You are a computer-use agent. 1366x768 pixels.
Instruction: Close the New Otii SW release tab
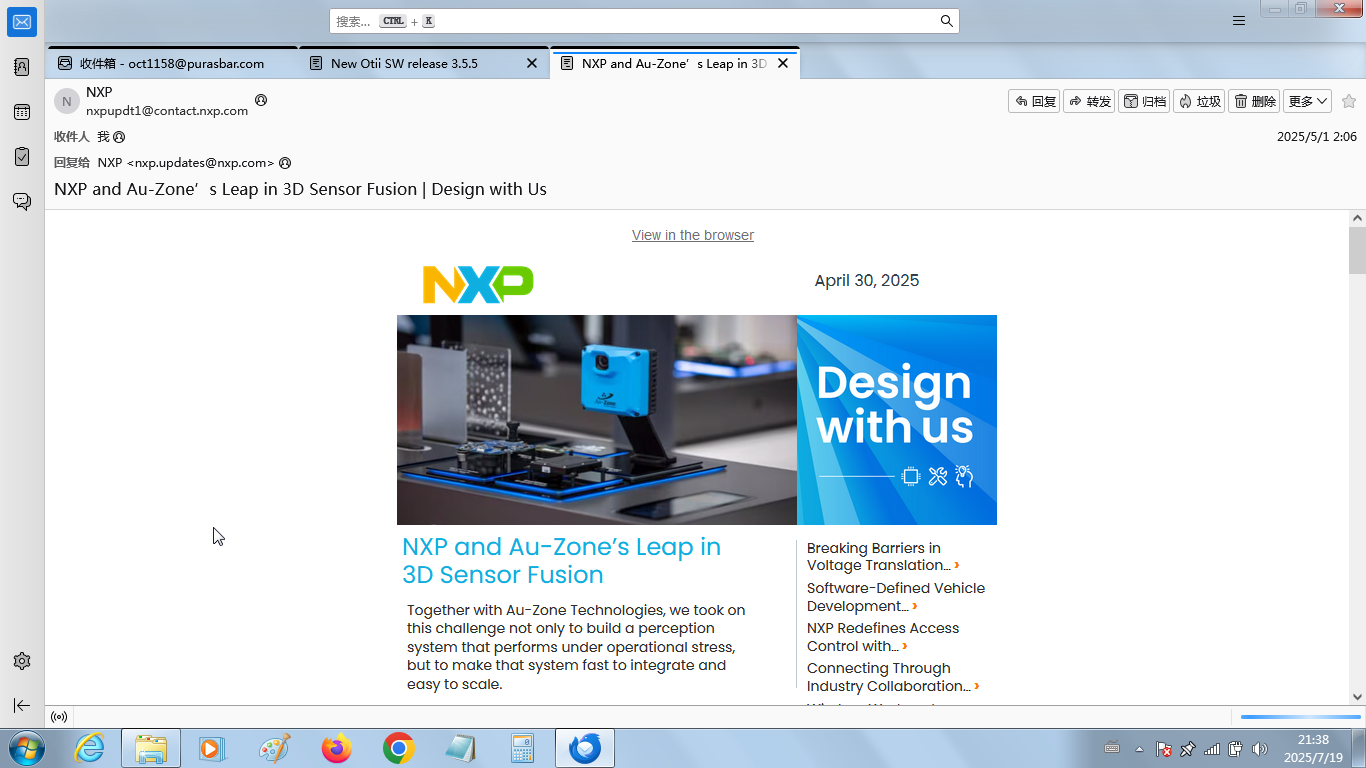(x=532, y=63)
